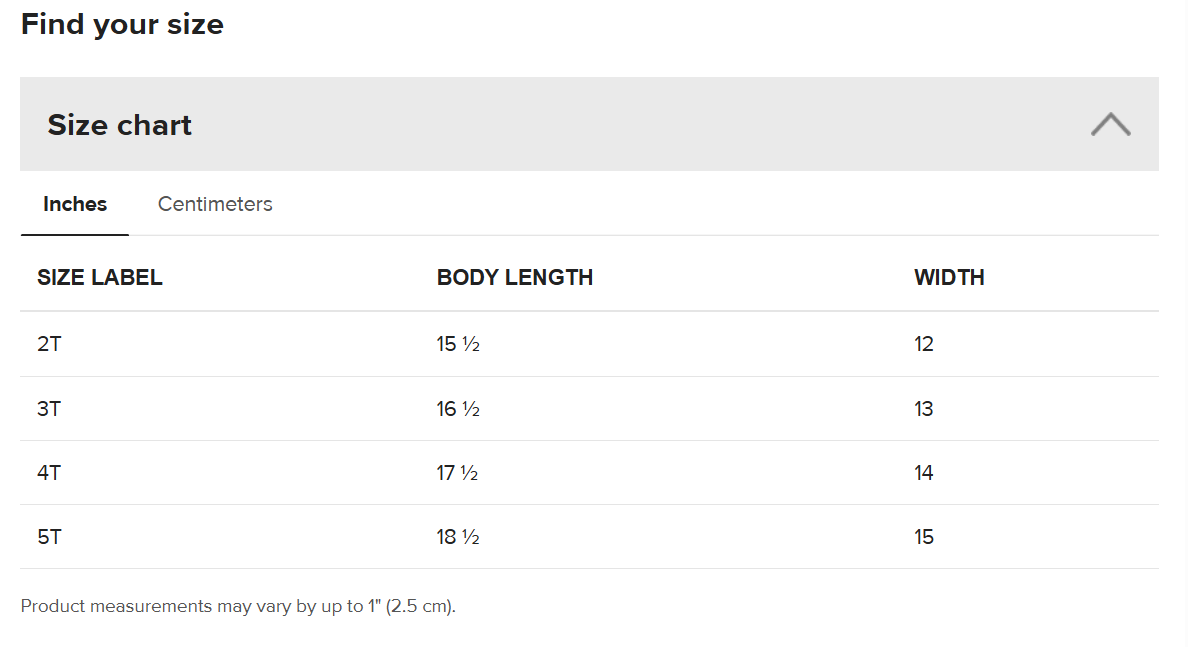Select the 3T size label cell
The width and height of the screenshot is (1188, 647).
point(49,409)
